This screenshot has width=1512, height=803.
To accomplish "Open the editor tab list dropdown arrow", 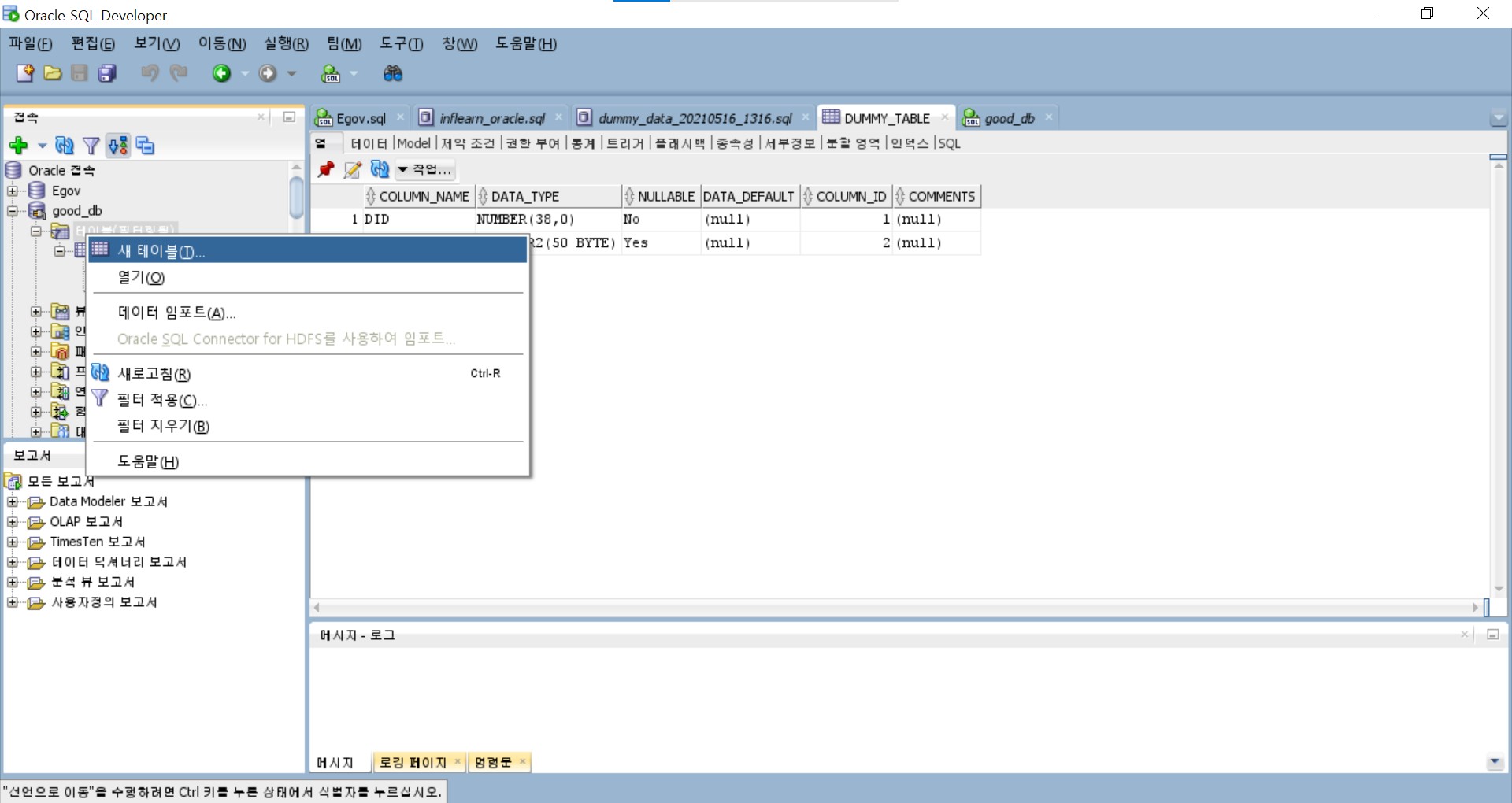I will pos(1498,119).
